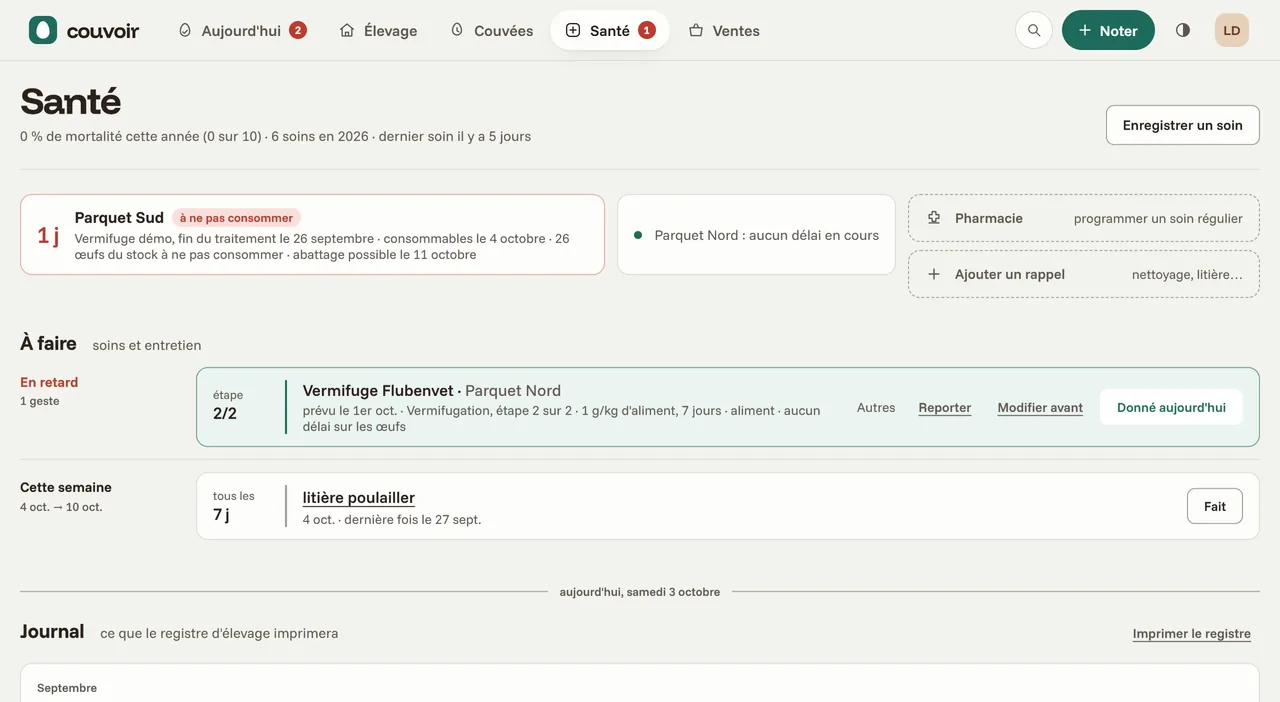This screenshot has width=1280, height=702.
Task: Click the Ventes basket icon
Action: pos(696,30)
